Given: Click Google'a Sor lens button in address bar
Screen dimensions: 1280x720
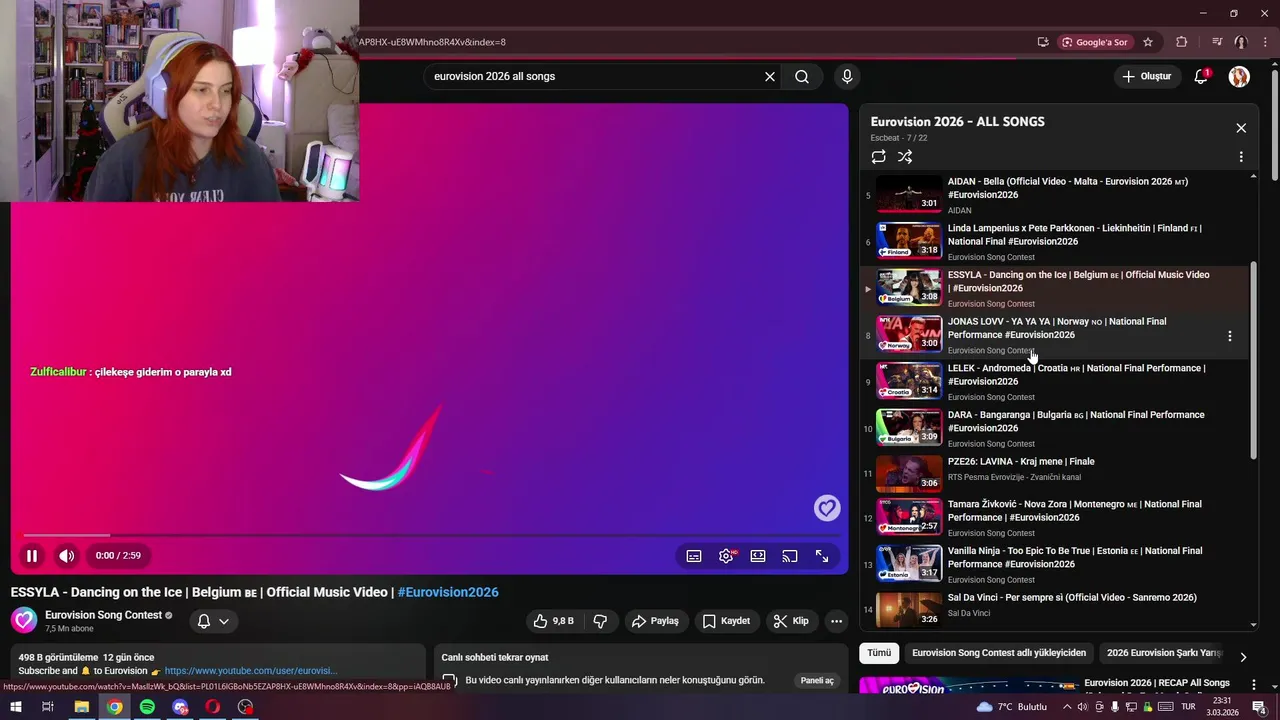Looking at the screenshot, I should tap(1095, 42).
